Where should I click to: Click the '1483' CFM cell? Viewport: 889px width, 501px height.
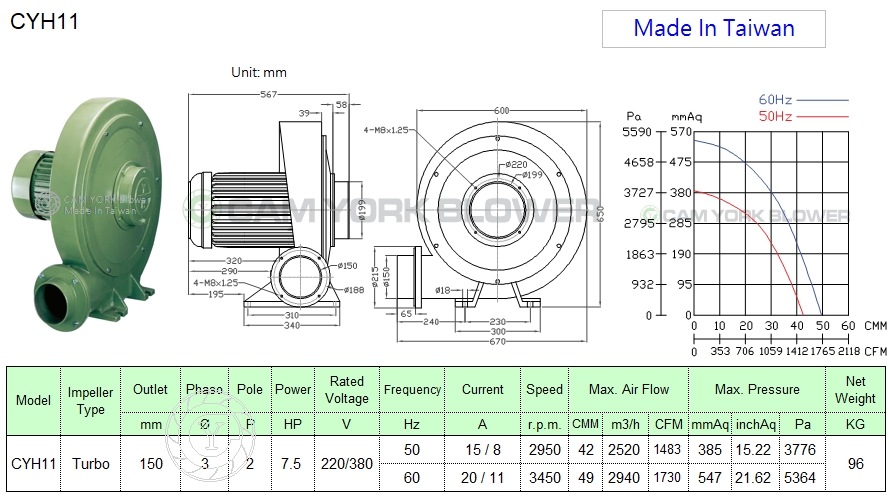point(667,450)
